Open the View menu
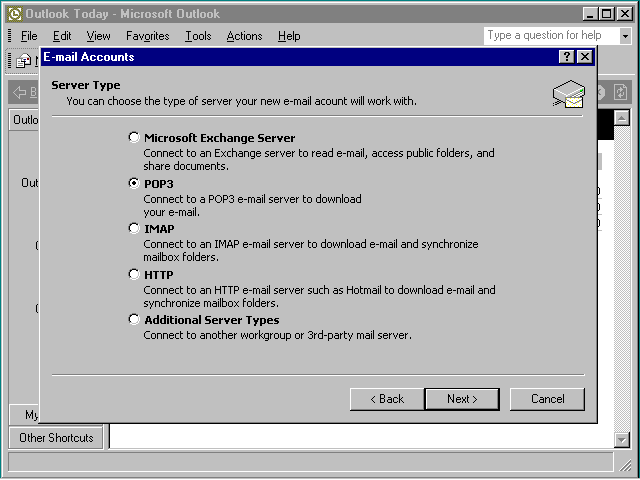This screenshot has height=480, width=640. 98,36
